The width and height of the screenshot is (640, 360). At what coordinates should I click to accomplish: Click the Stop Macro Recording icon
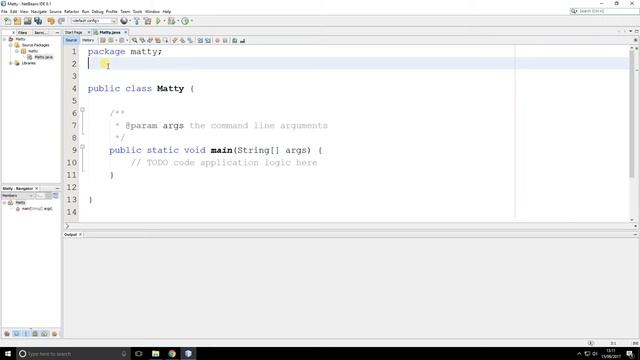click(225, 40)
